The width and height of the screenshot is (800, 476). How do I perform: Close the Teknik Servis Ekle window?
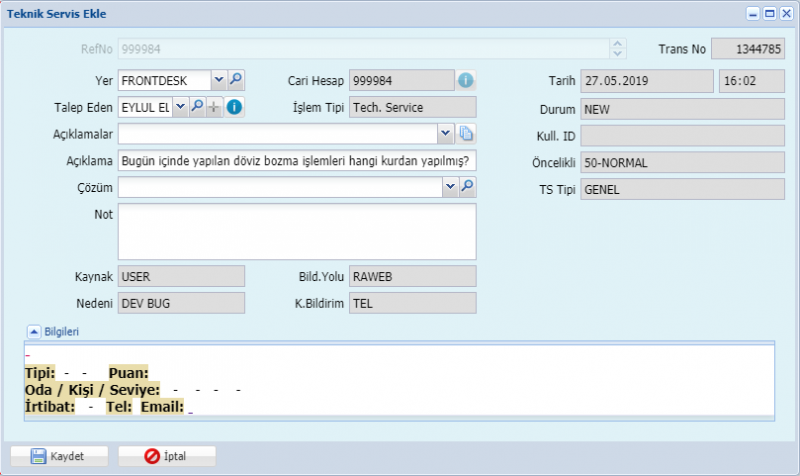786,13
